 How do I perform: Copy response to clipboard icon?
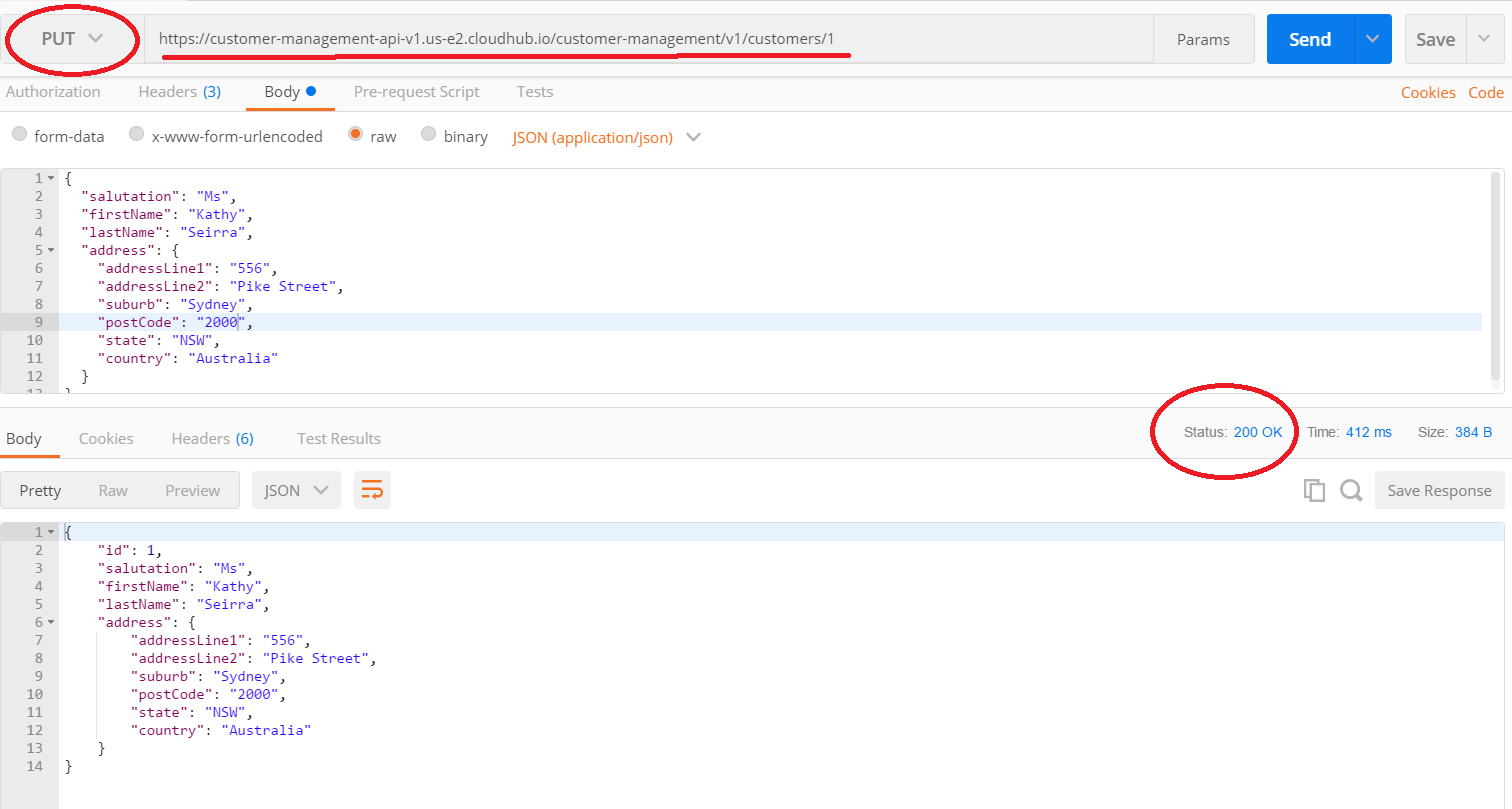point(1314,490)
